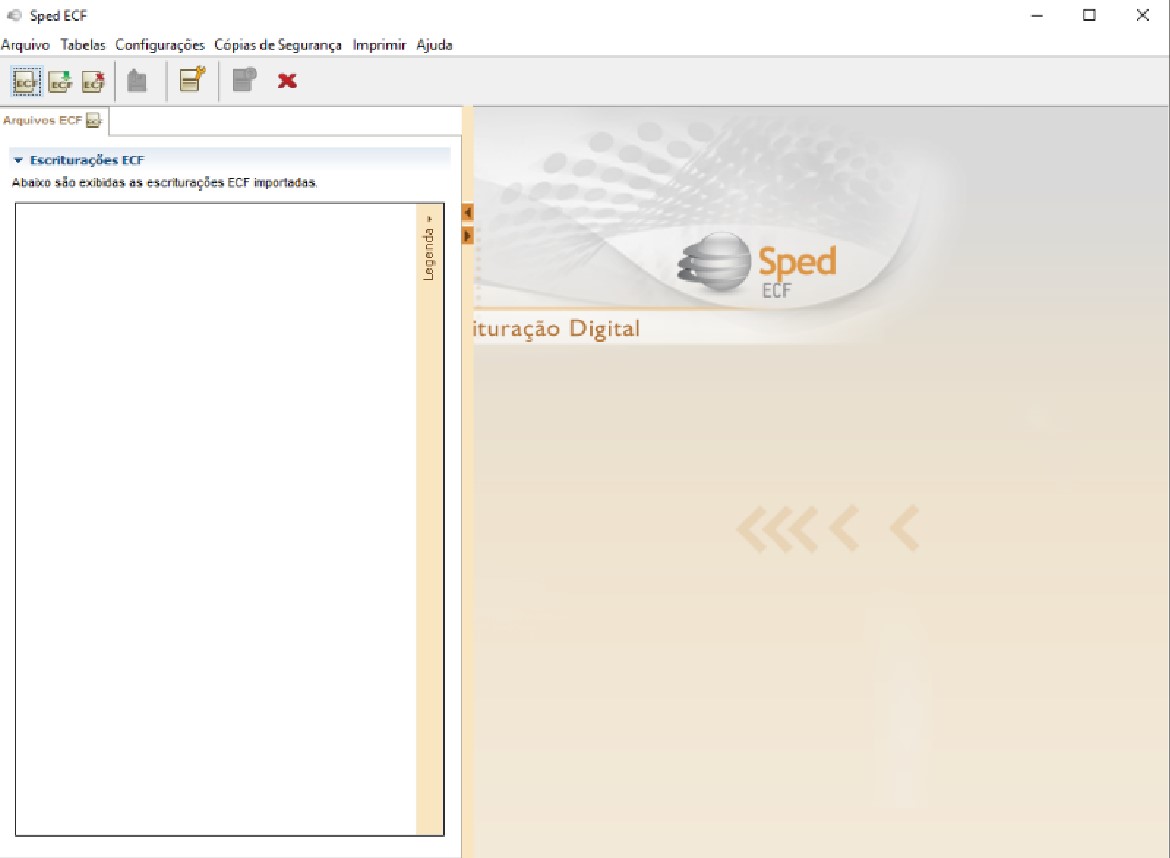Click the grayed-out clipboard toolbar icon
This screenshot has height=858, width=1170.
pyautogui.click(x=137, y=81)
